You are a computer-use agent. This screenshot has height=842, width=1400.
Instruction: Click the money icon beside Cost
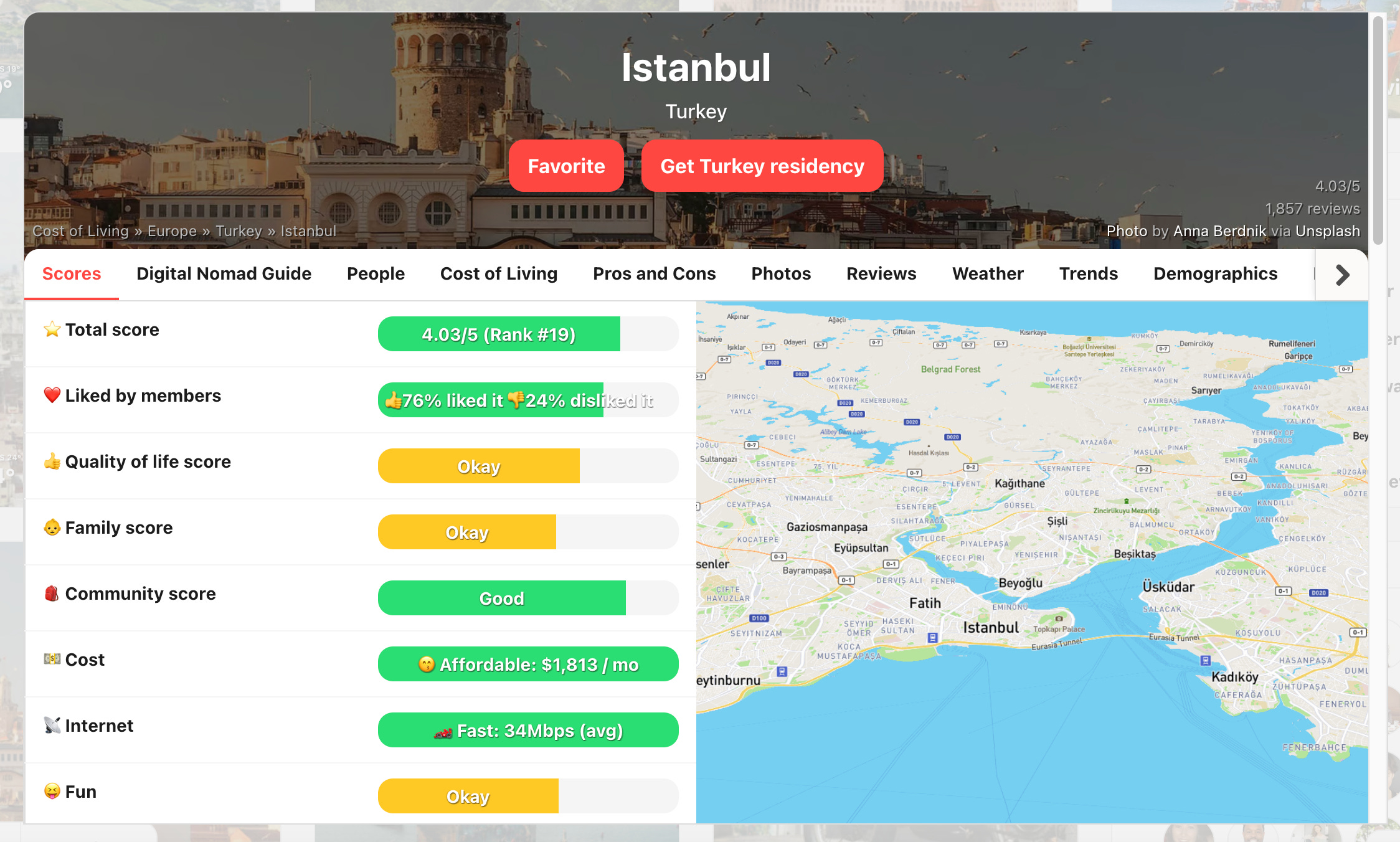(52, 659)
